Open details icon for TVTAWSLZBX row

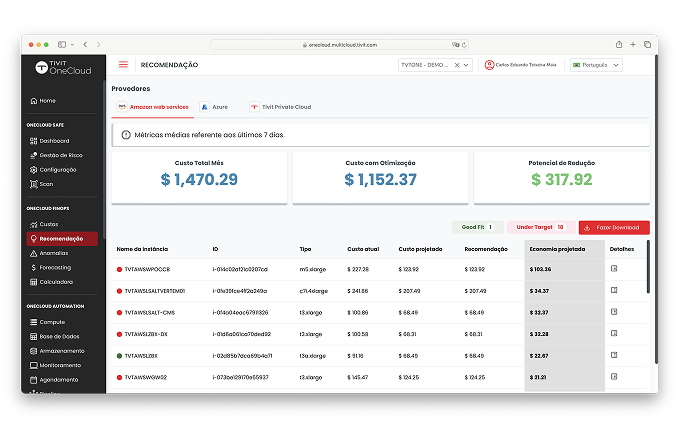coord(615,355)
